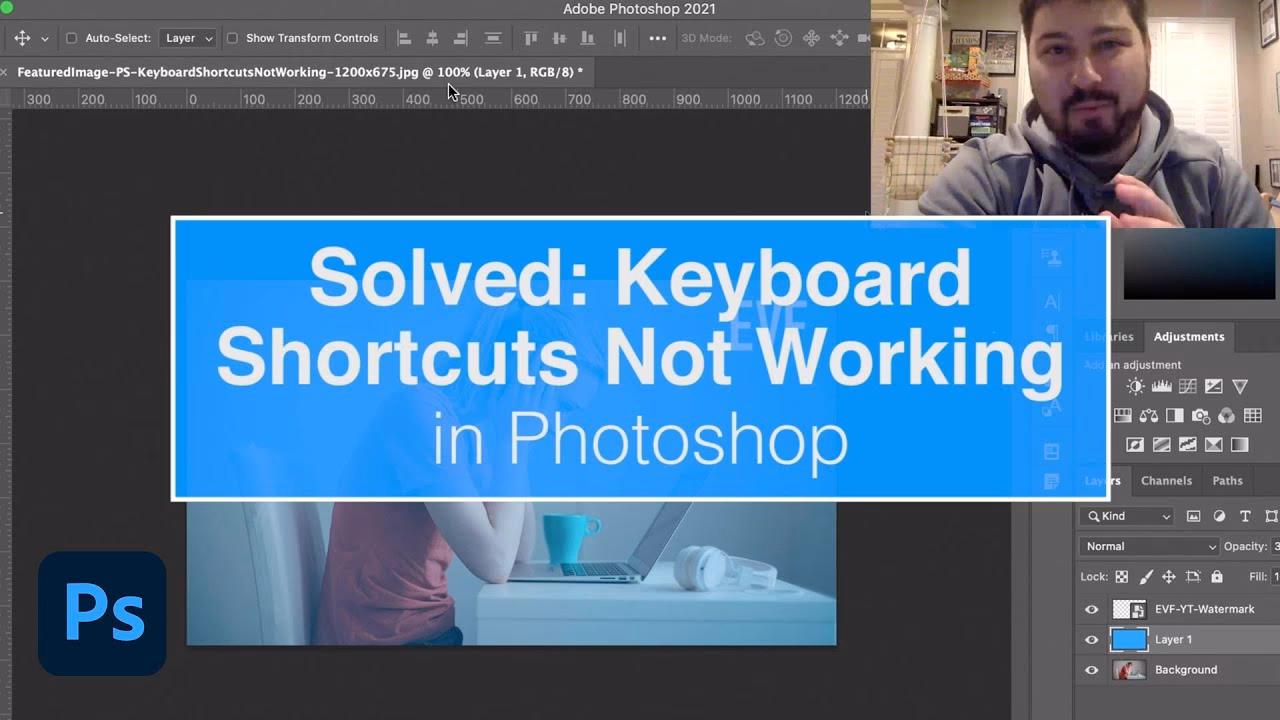
Task: Select the Photo Filter adjustment
Action: [x=1200, y=415]
